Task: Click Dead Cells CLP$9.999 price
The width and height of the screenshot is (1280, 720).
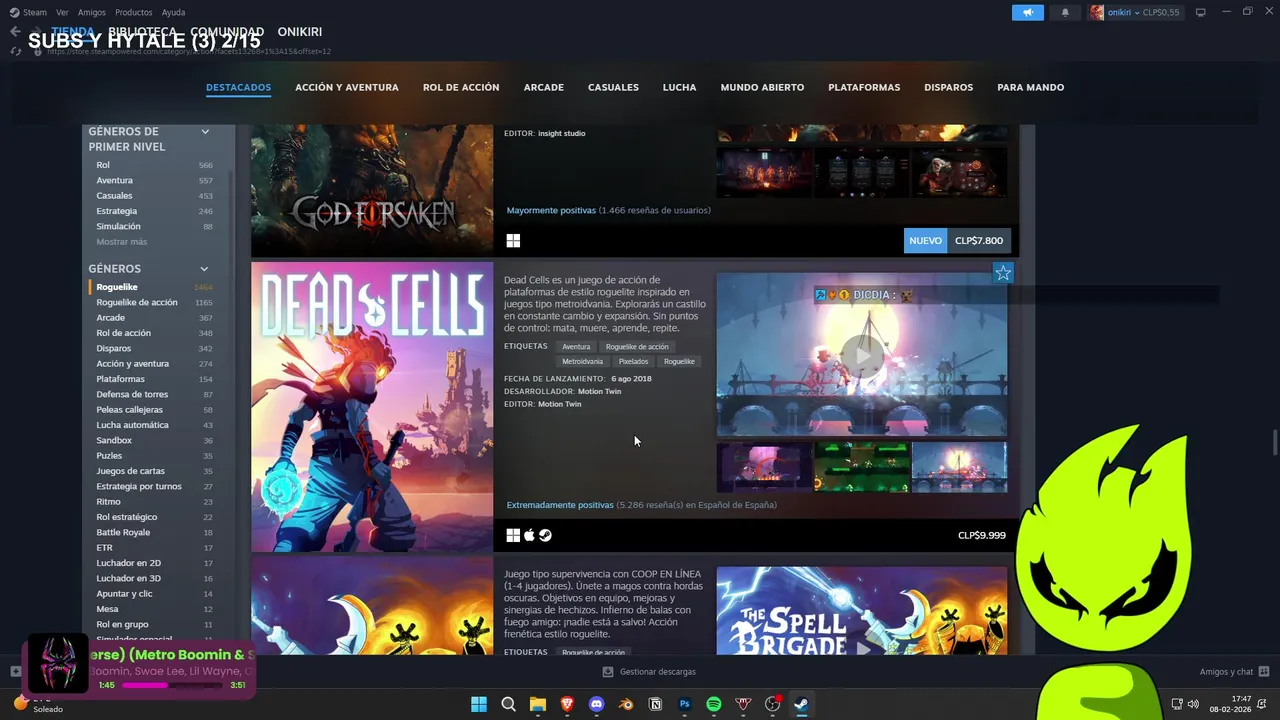Action: tap(982, 535)
